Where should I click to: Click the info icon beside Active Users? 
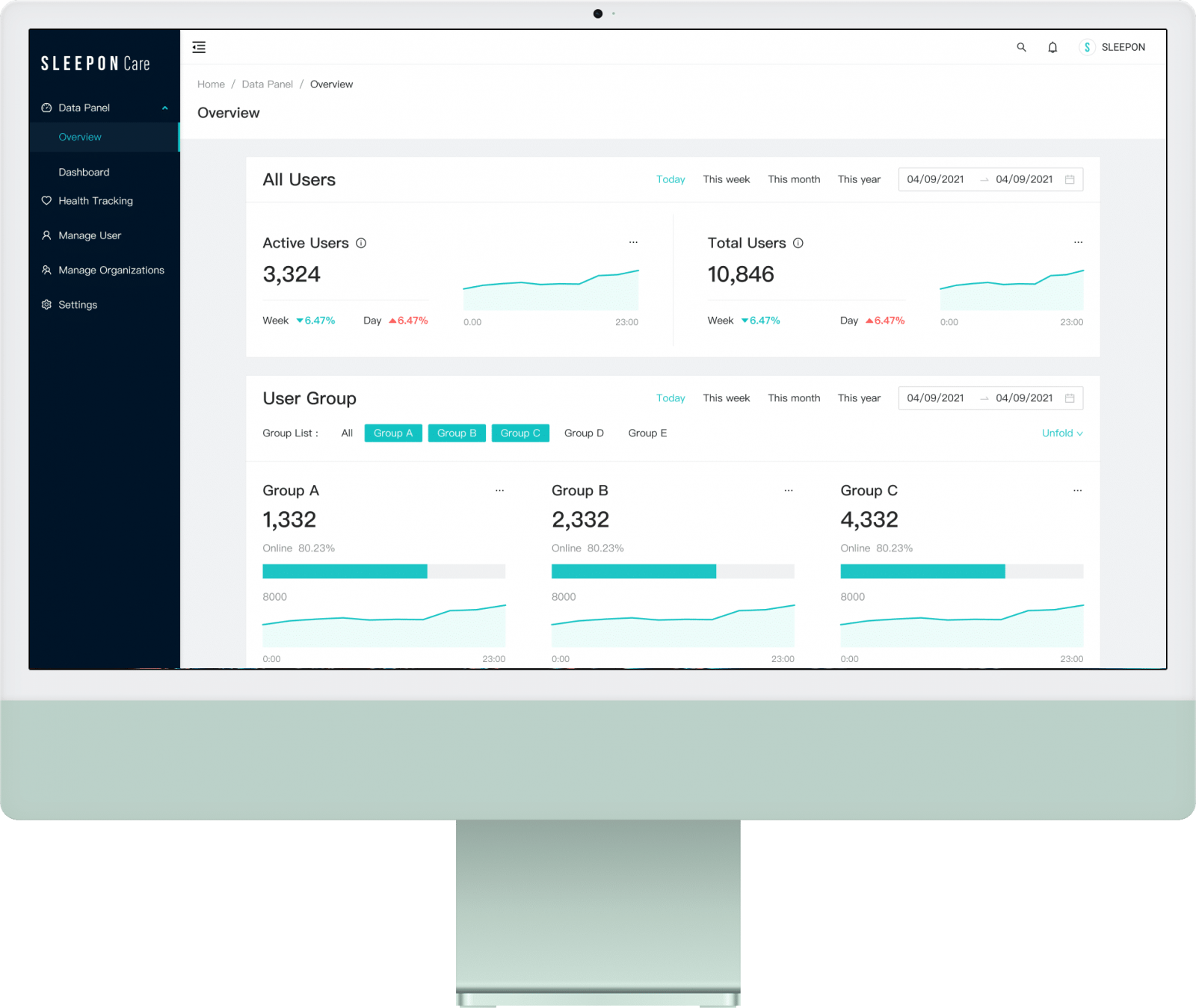click(361, 243)
